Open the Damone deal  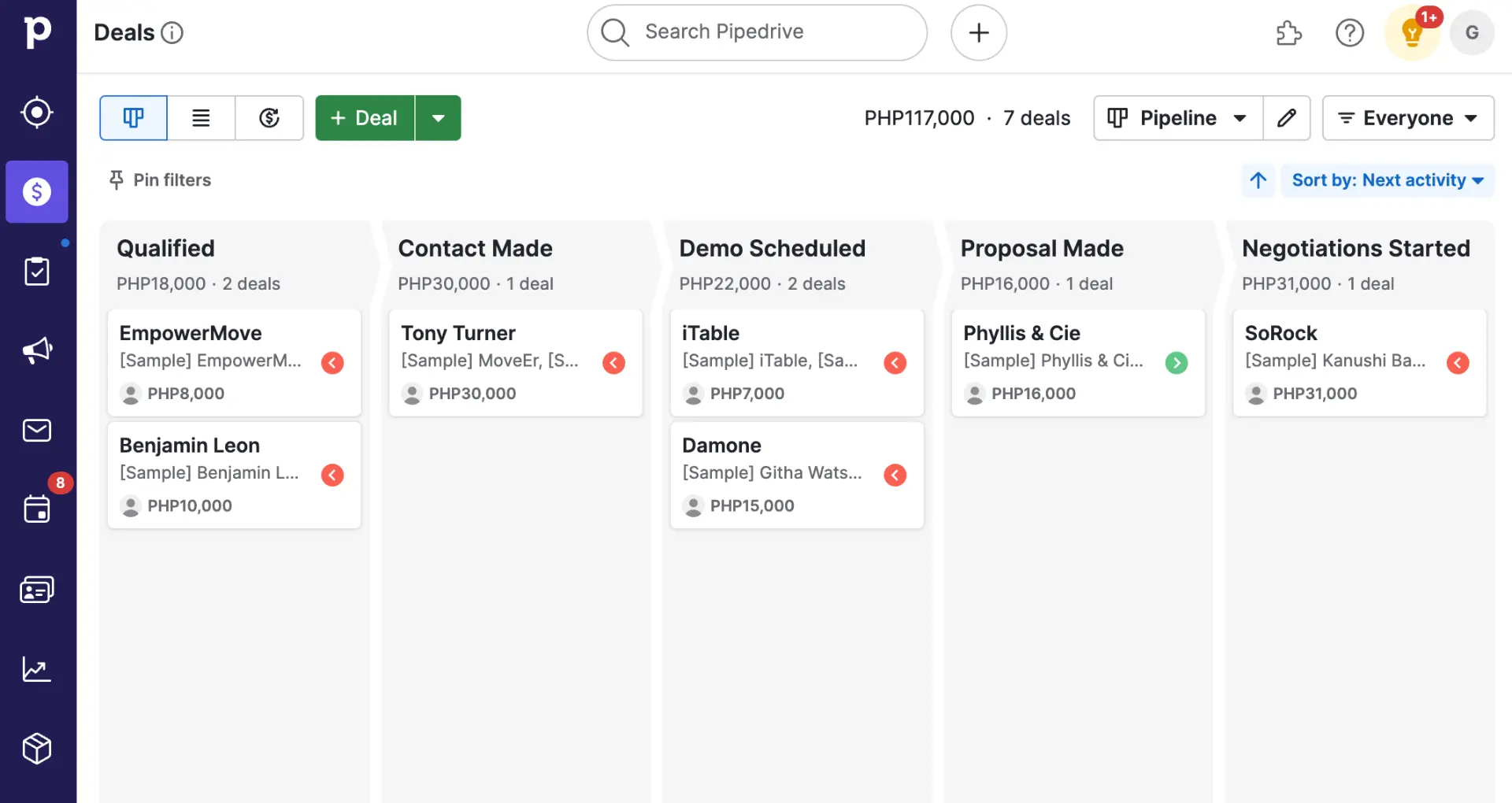pyautogui.click(x=796, y=475)
